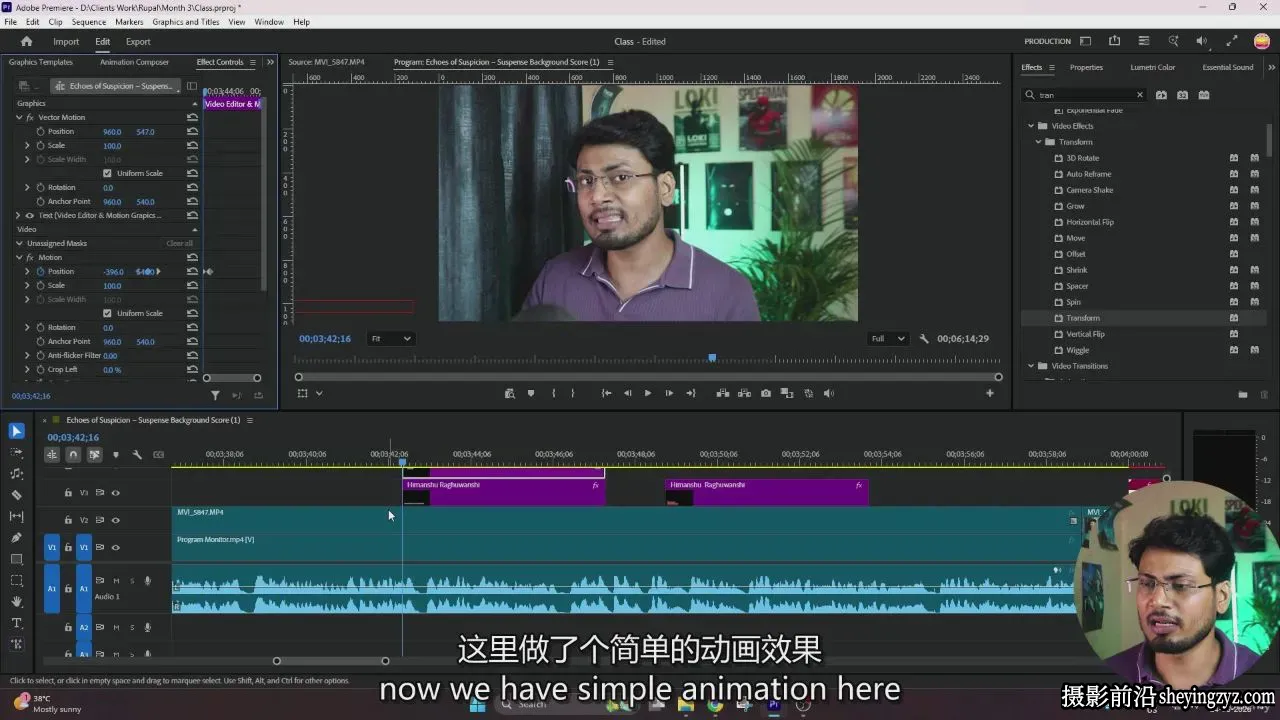Screen dimensions: 1280x720
Task: Expand the Text layer group
Action: tap(18, 216)
